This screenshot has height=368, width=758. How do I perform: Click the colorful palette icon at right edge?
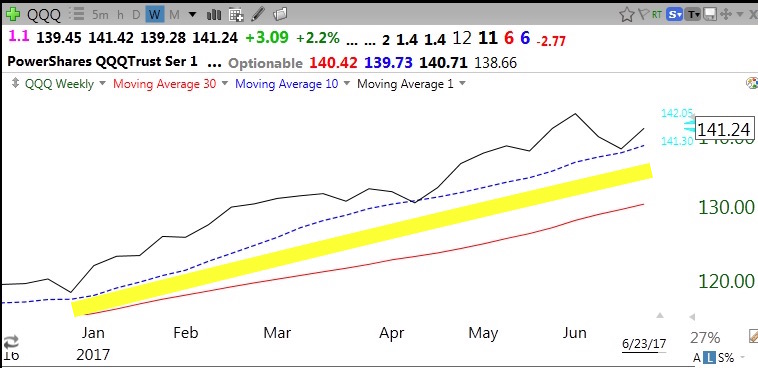click(x=752, y=83)
